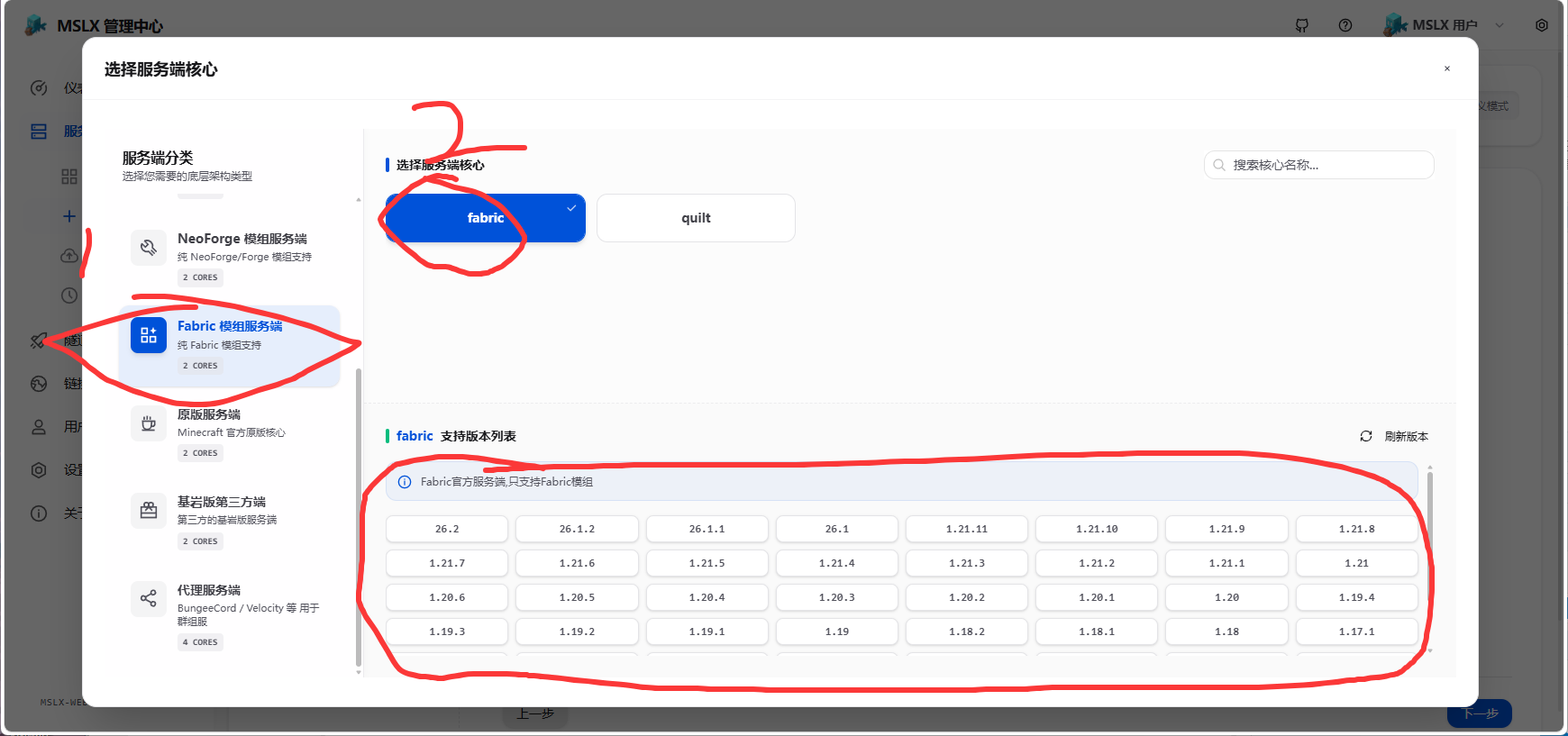Image resolution: width=1568 pixels, height=736 pixels.
Task: Click the proxy server share icon
Action: click(x=149, y=598)
